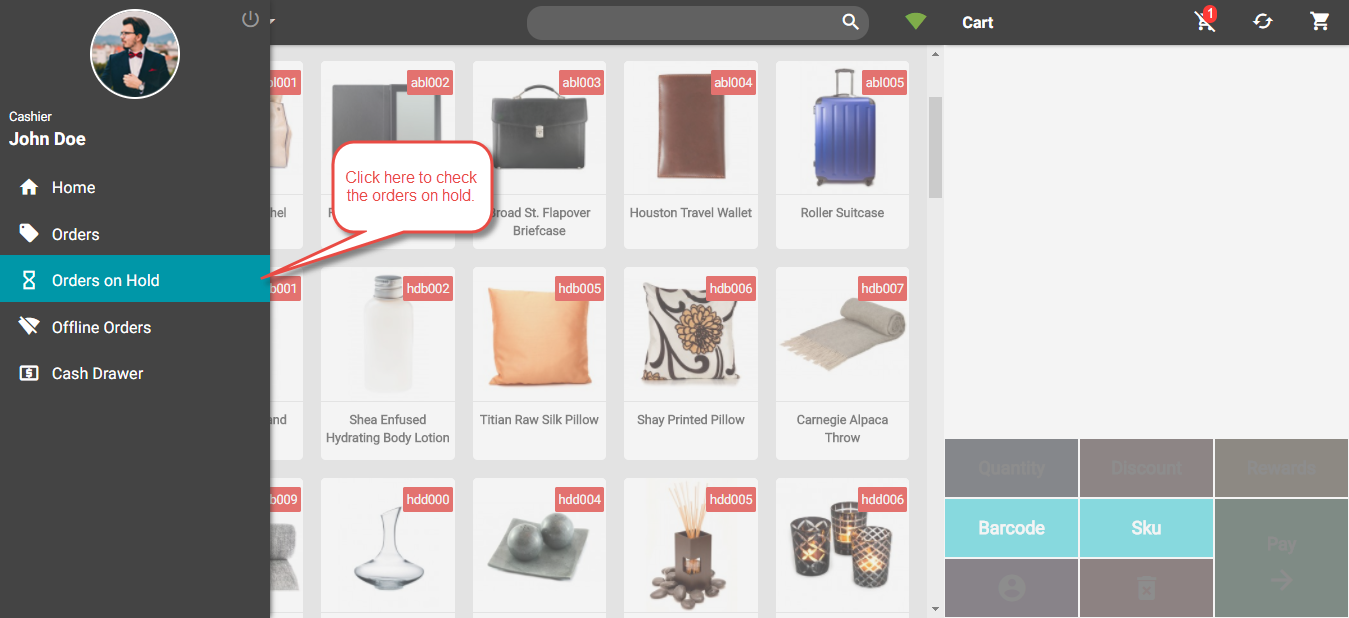Open held carts icon with badge 1

pyautogui.click(x=1206, y=20)
